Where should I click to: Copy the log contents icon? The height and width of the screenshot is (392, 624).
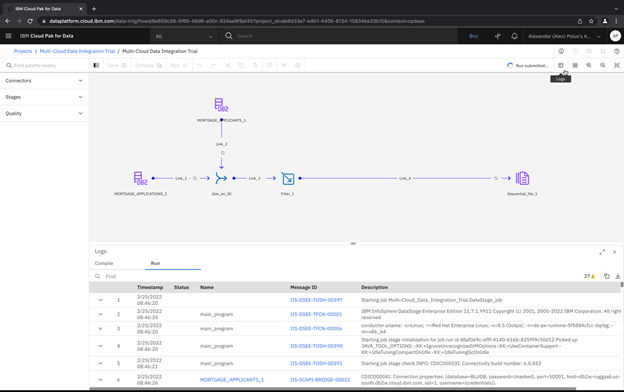point(606,276)
